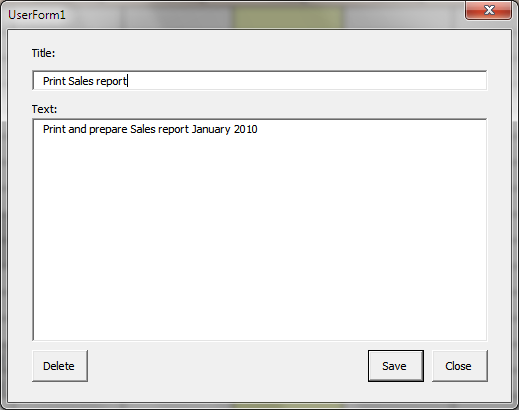
Task: Place cursor on "Print" in Title field
Action: (x=54, y=81)
